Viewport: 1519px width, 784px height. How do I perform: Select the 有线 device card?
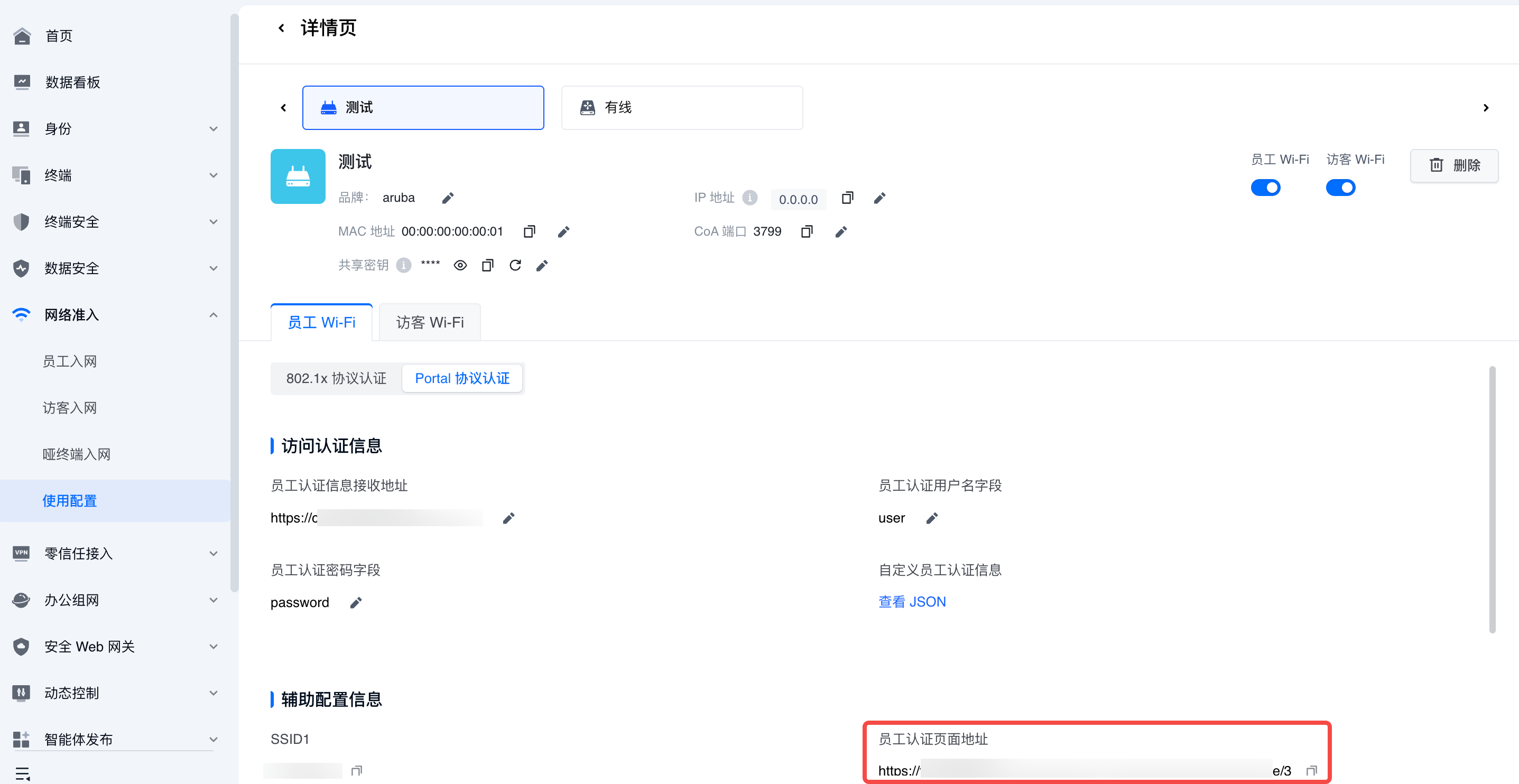coord(681,108)
